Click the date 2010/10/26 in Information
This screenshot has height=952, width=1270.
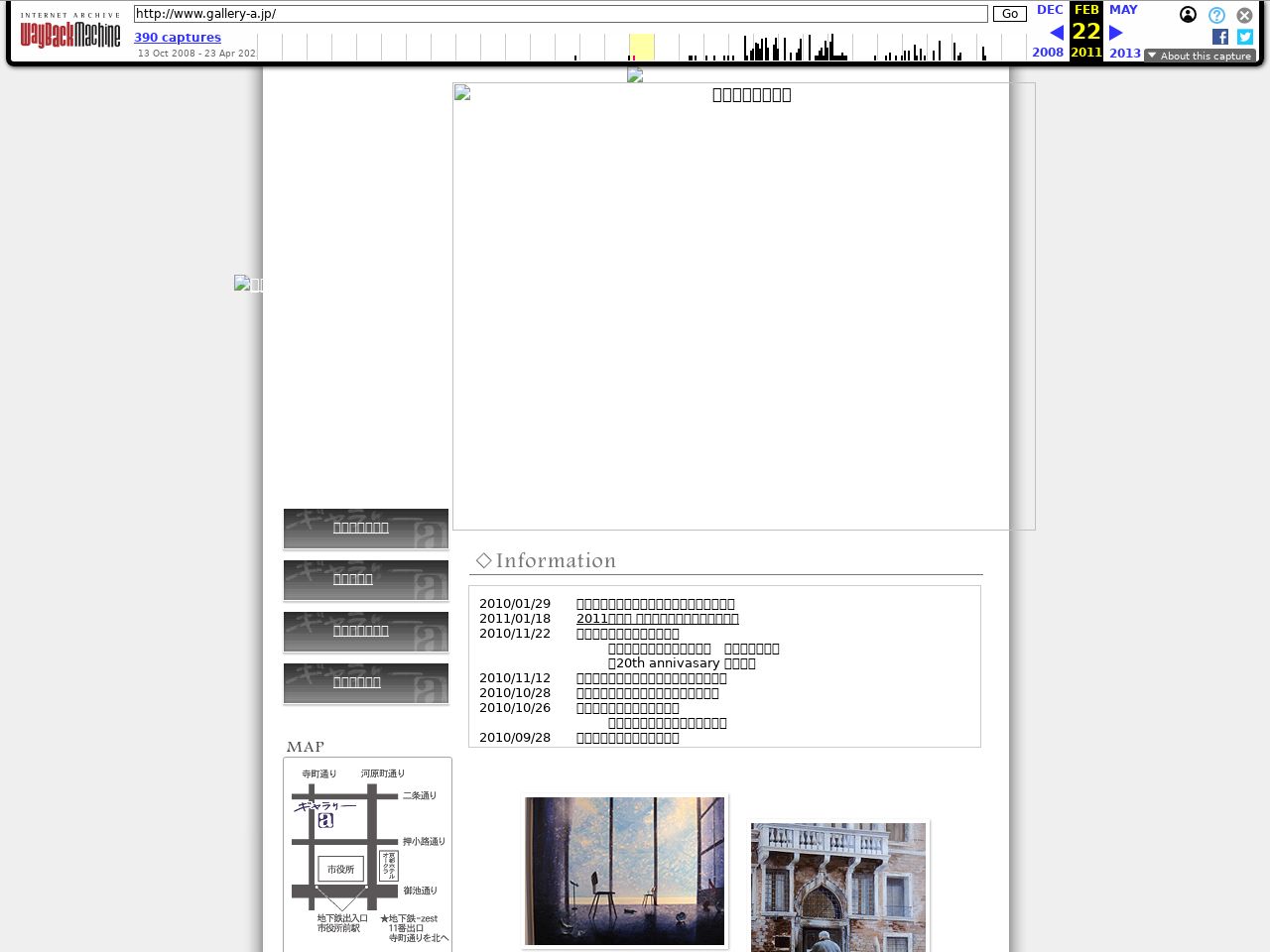click(515, 708)
